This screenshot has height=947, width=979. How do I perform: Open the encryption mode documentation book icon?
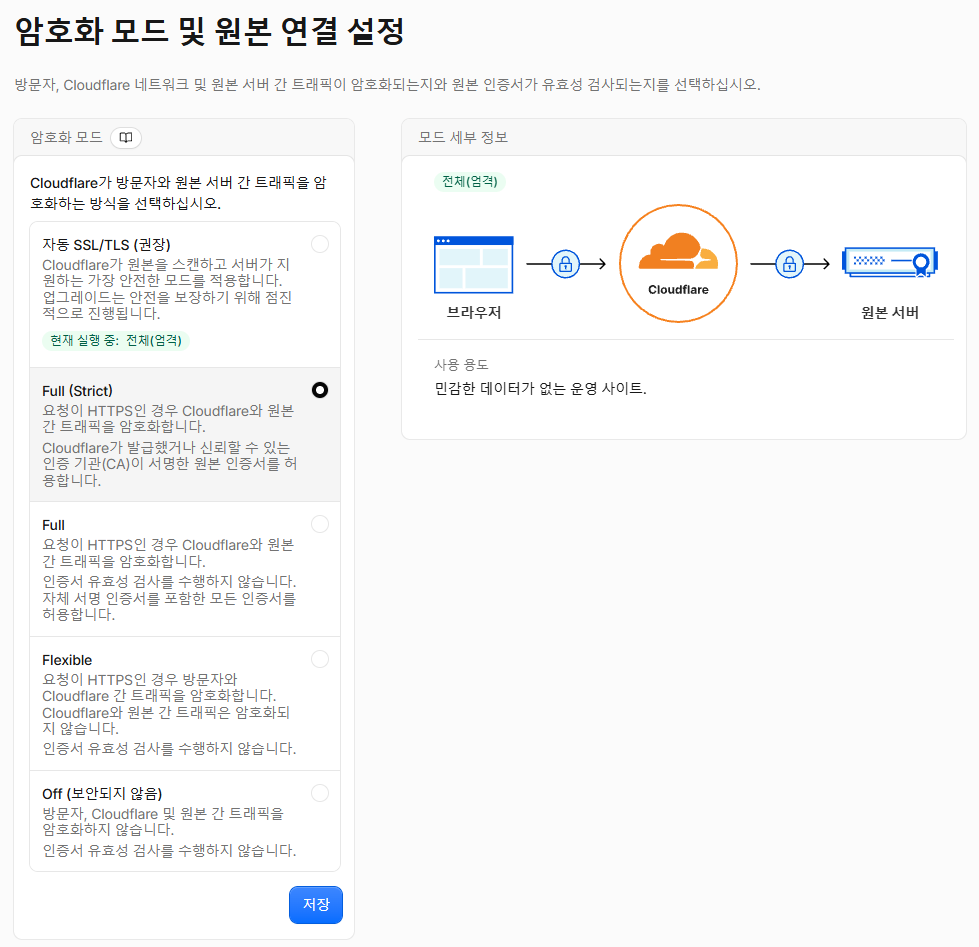coord(125,137)
